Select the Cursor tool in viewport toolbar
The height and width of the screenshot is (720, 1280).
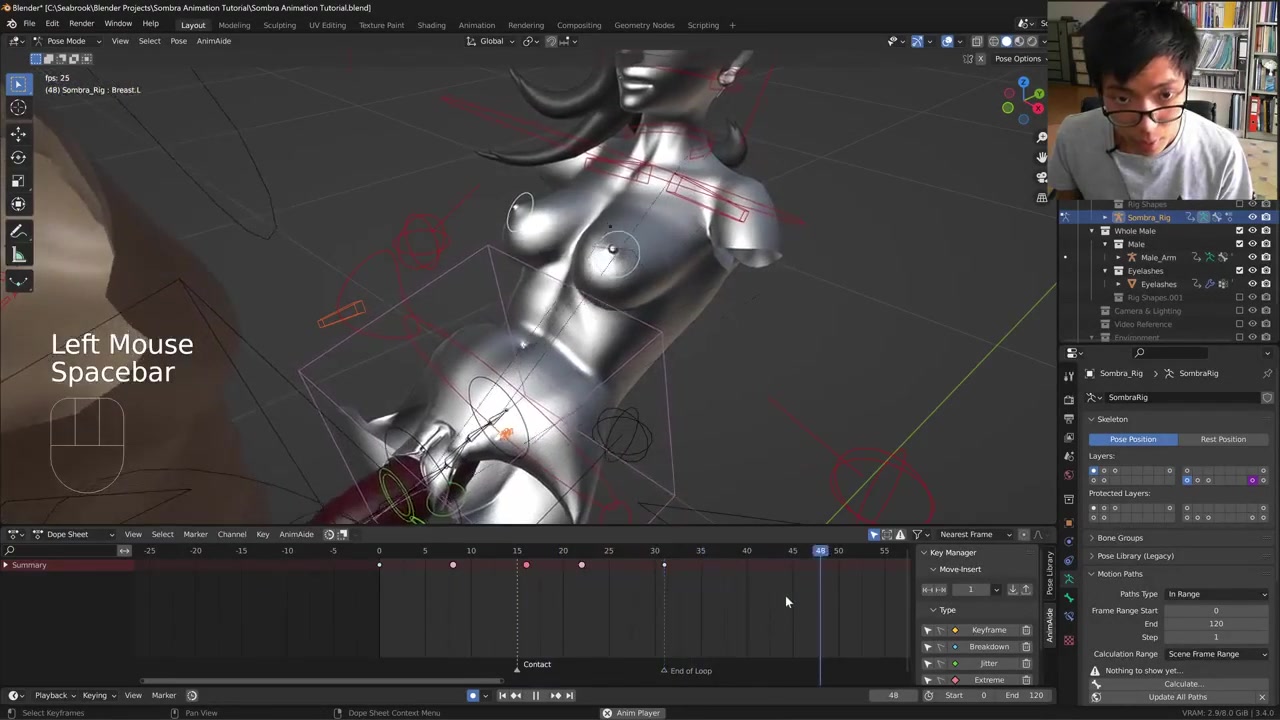(x=18, y=108)
